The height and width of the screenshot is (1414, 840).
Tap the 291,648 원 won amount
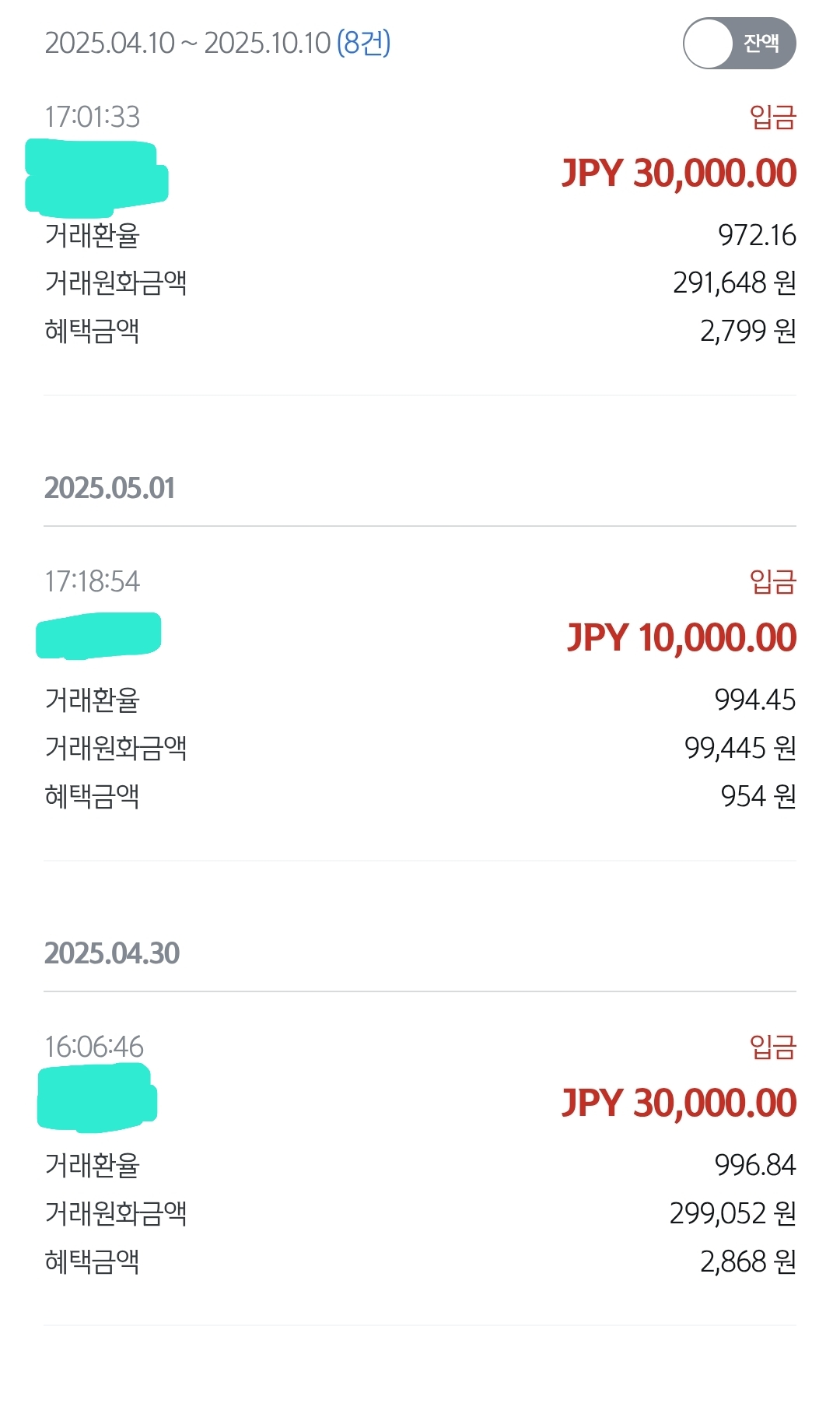(734, 282)
